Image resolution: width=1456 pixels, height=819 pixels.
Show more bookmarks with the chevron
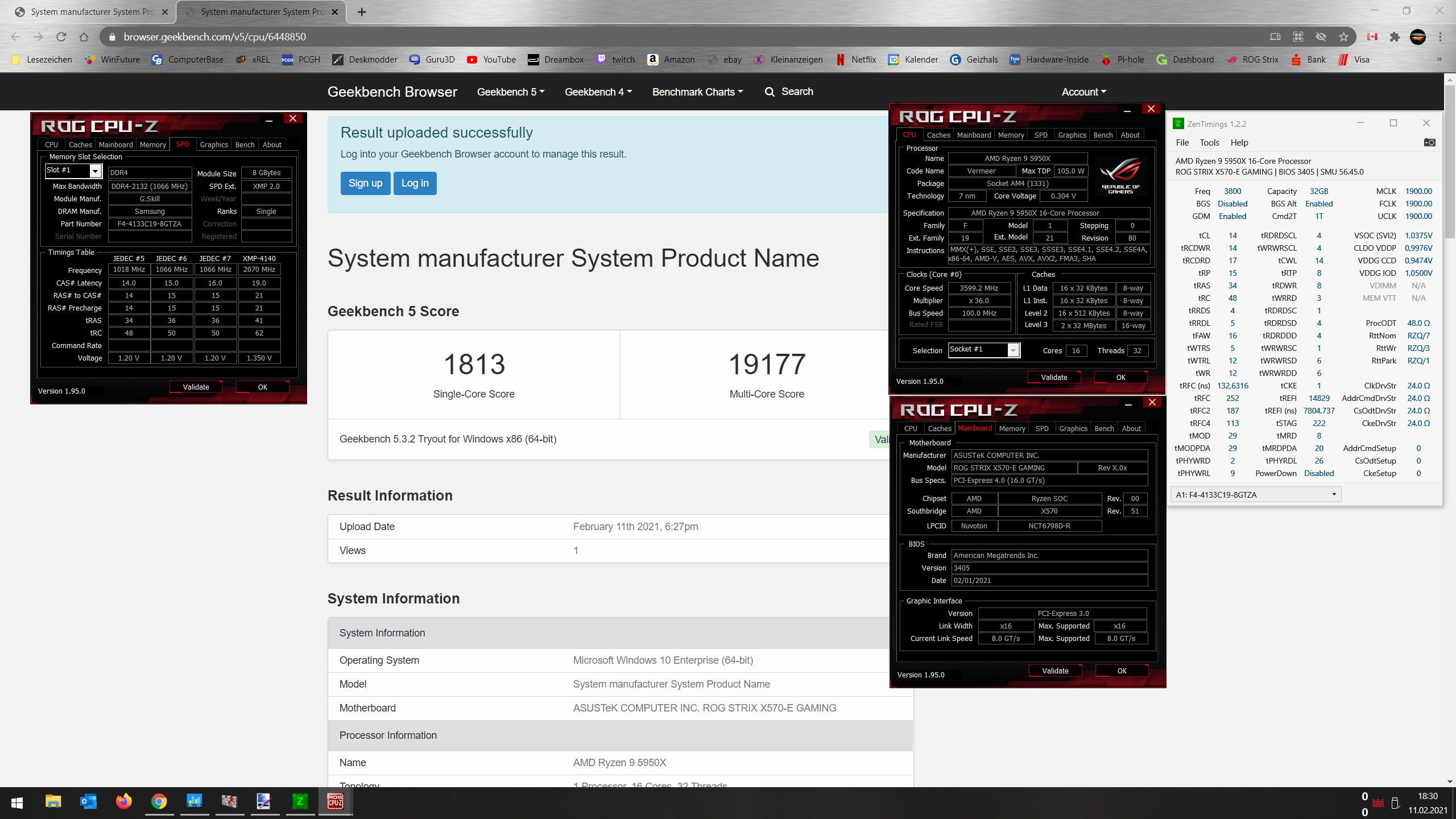tap(1440, 60)
